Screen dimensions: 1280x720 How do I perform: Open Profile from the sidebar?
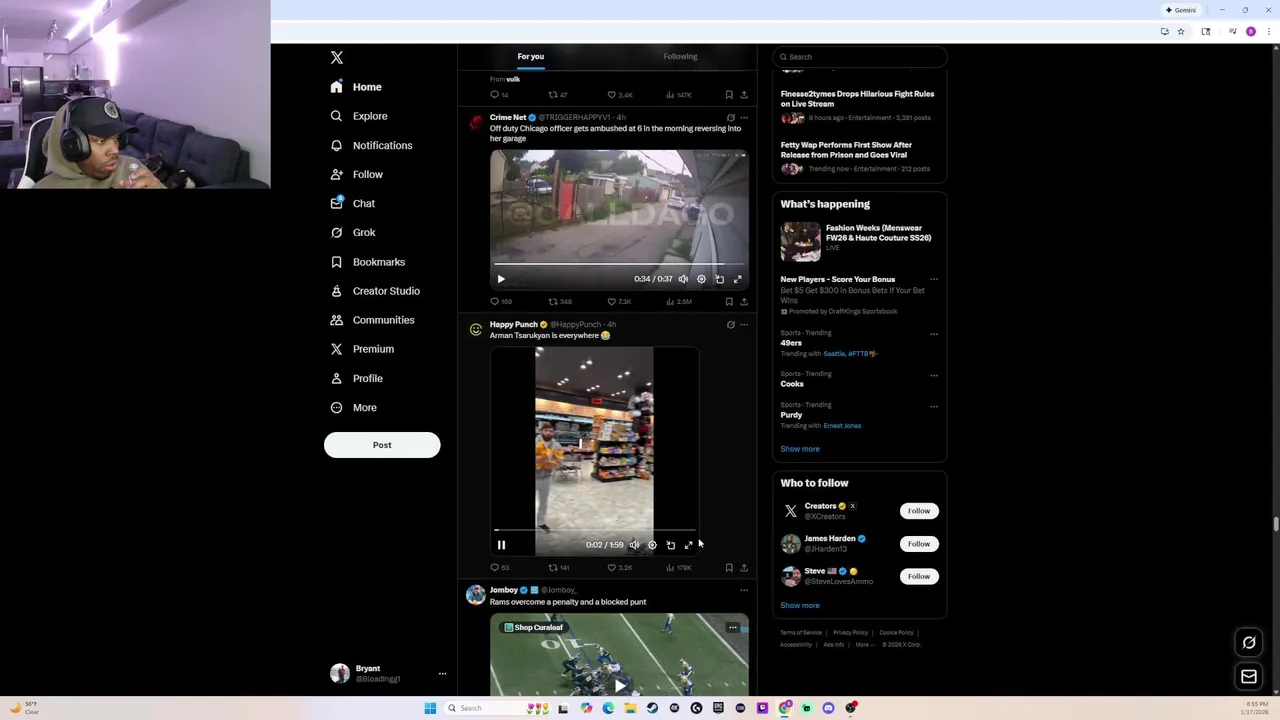pos(357,378)
